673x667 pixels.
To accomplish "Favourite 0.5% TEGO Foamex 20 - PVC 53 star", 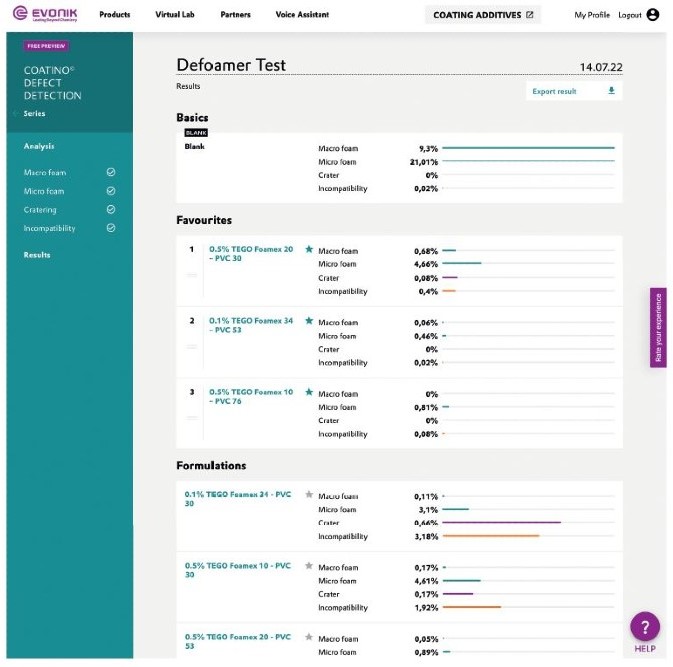I will click(309, 637).
